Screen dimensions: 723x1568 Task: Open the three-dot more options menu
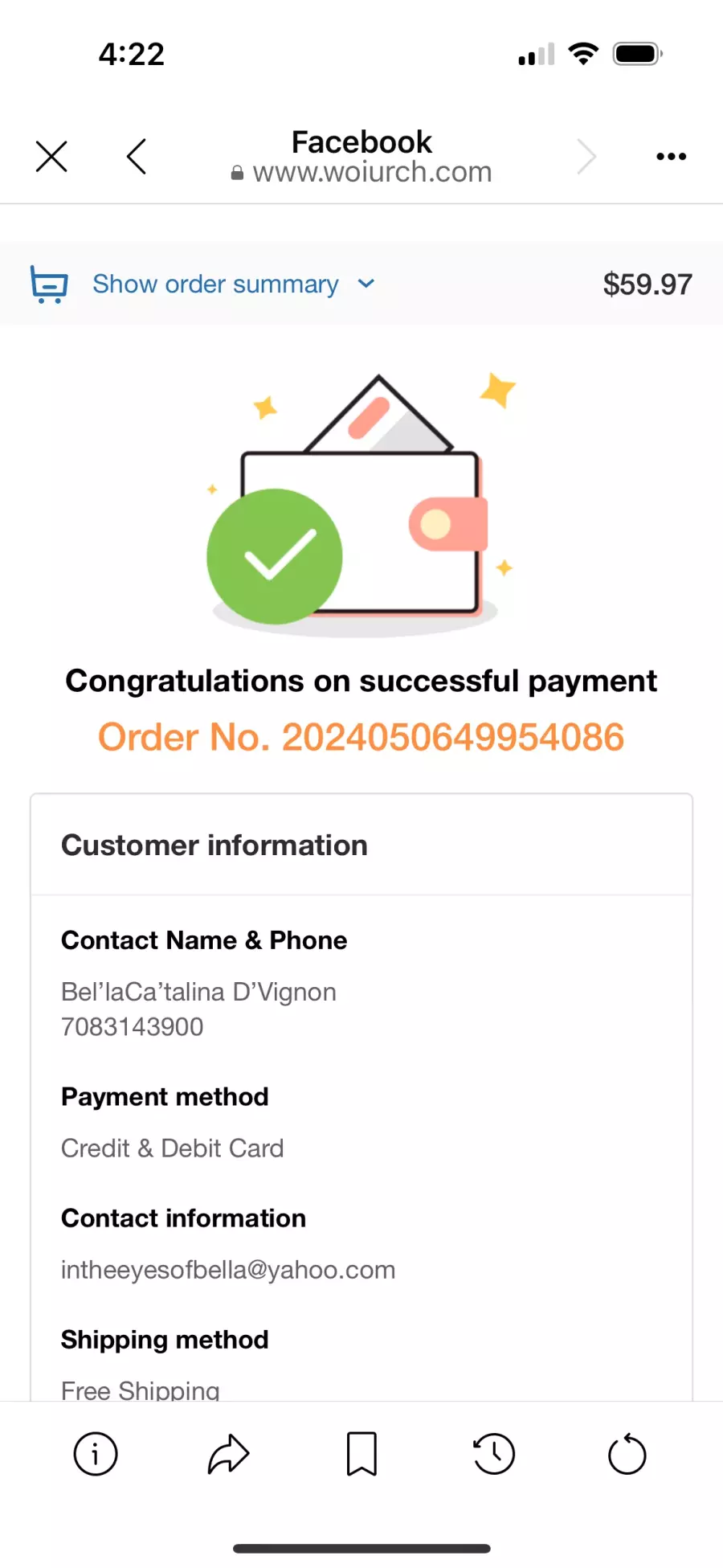coord(671,156)
